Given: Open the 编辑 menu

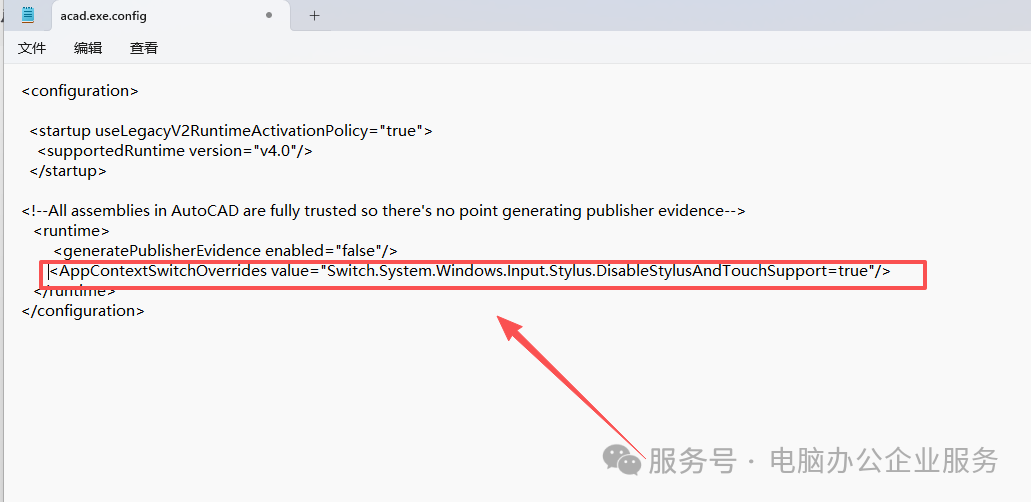Looking at the screenshot, I should coord(88,48).
